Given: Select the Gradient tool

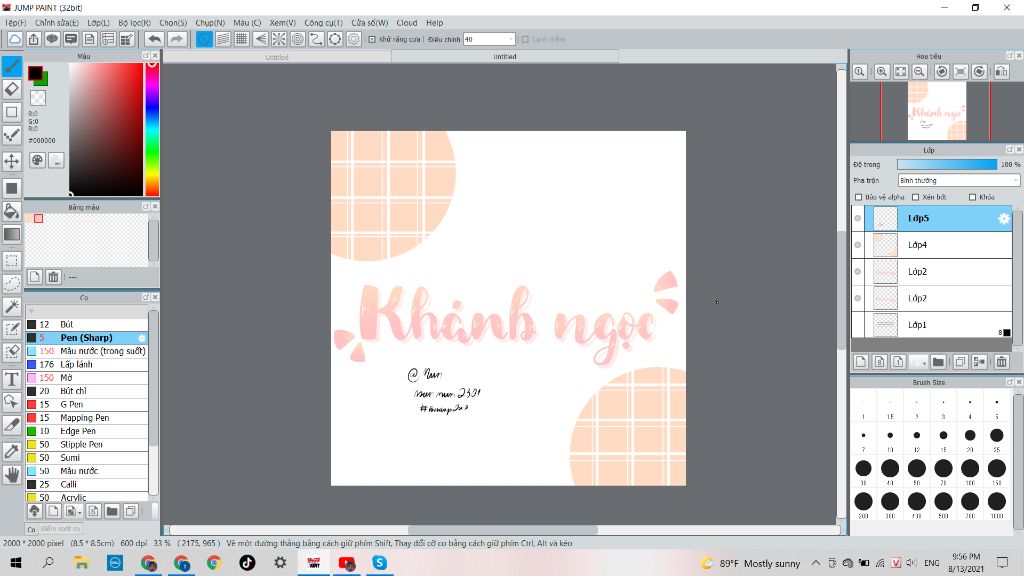Looking at the screenshot, I should coord(12,234).
